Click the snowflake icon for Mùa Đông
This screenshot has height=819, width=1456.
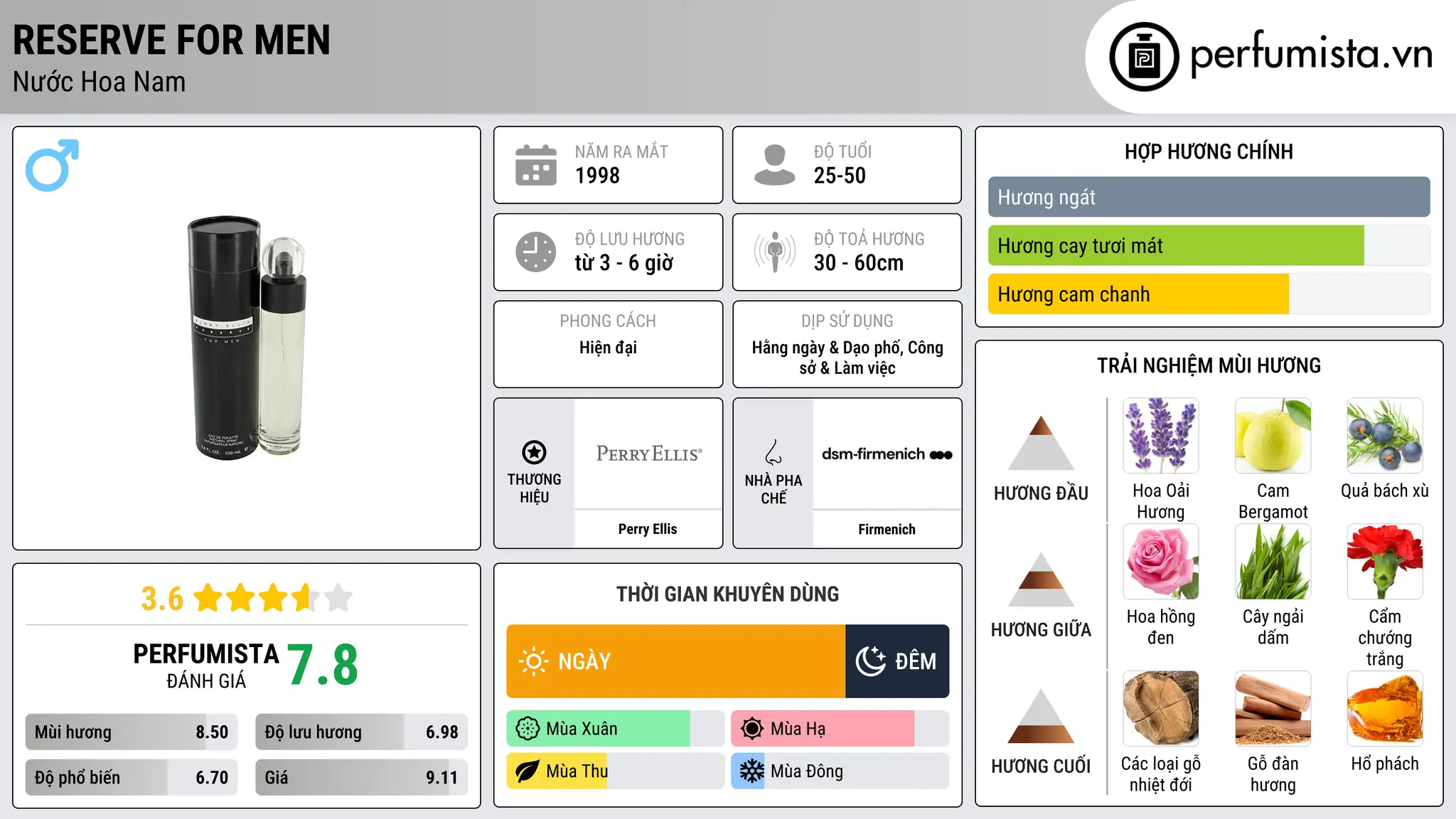point(751,771)
